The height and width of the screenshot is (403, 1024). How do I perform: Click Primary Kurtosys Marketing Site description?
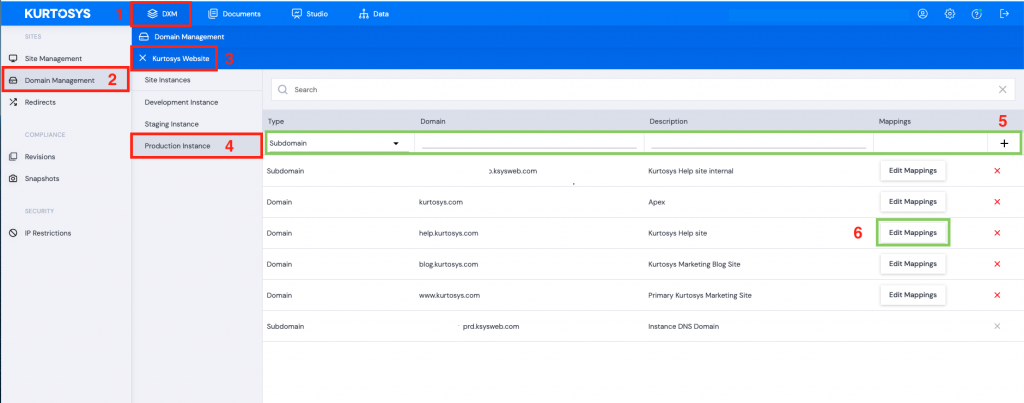click(x=700, y=295)
